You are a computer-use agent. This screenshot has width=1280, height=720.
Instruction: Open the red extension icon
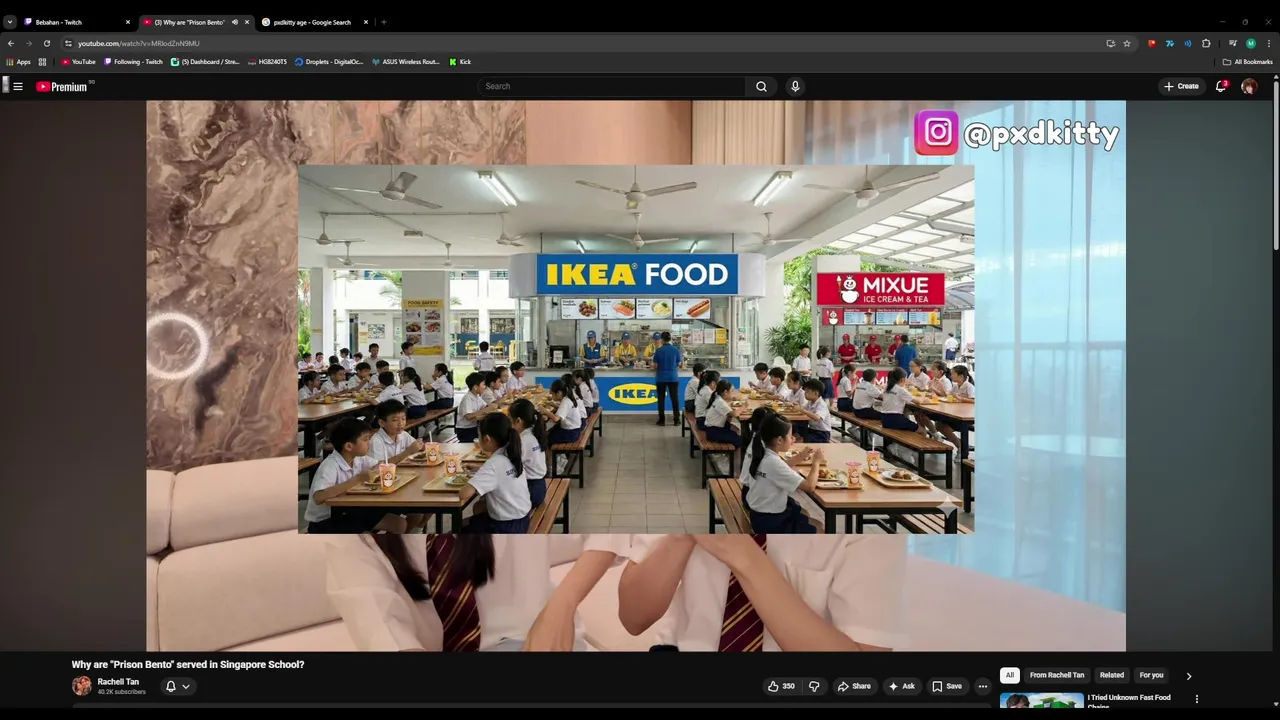tap(1152, 43)
